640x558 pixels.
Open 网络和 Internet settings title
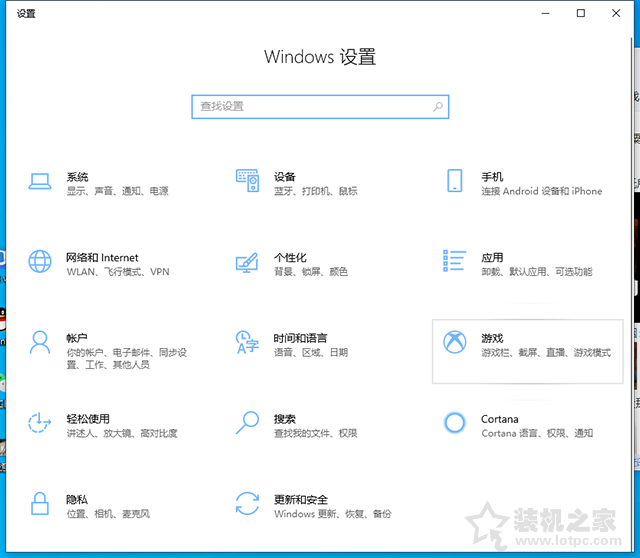coord(102,258)
